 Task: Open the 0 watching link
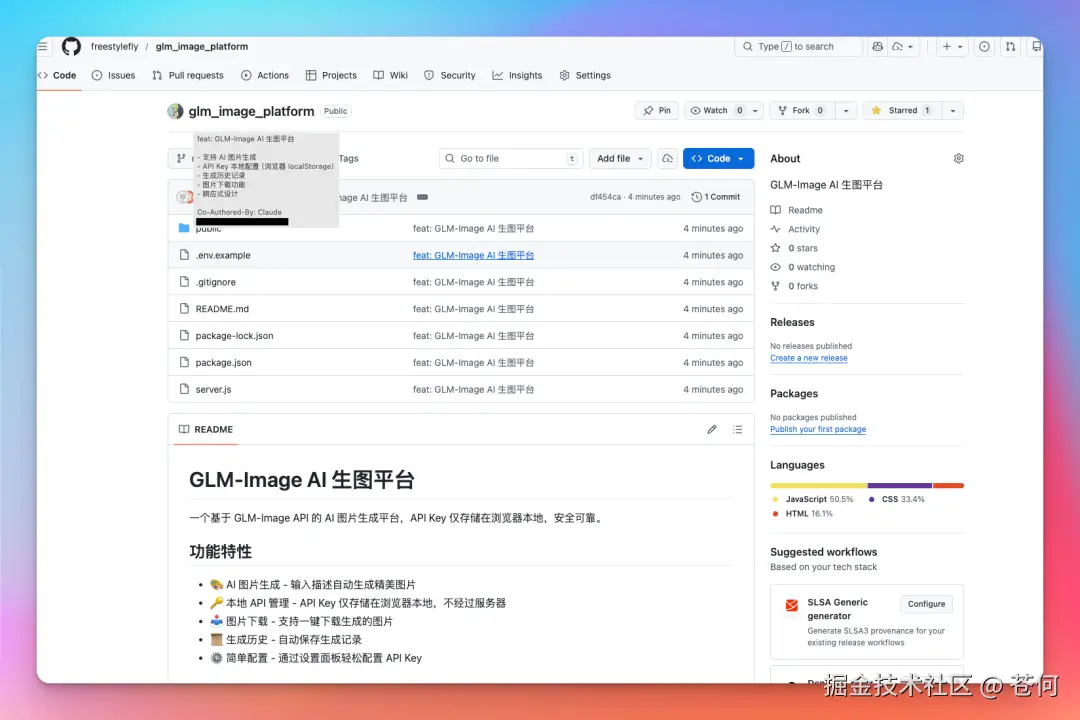point(811,267)
